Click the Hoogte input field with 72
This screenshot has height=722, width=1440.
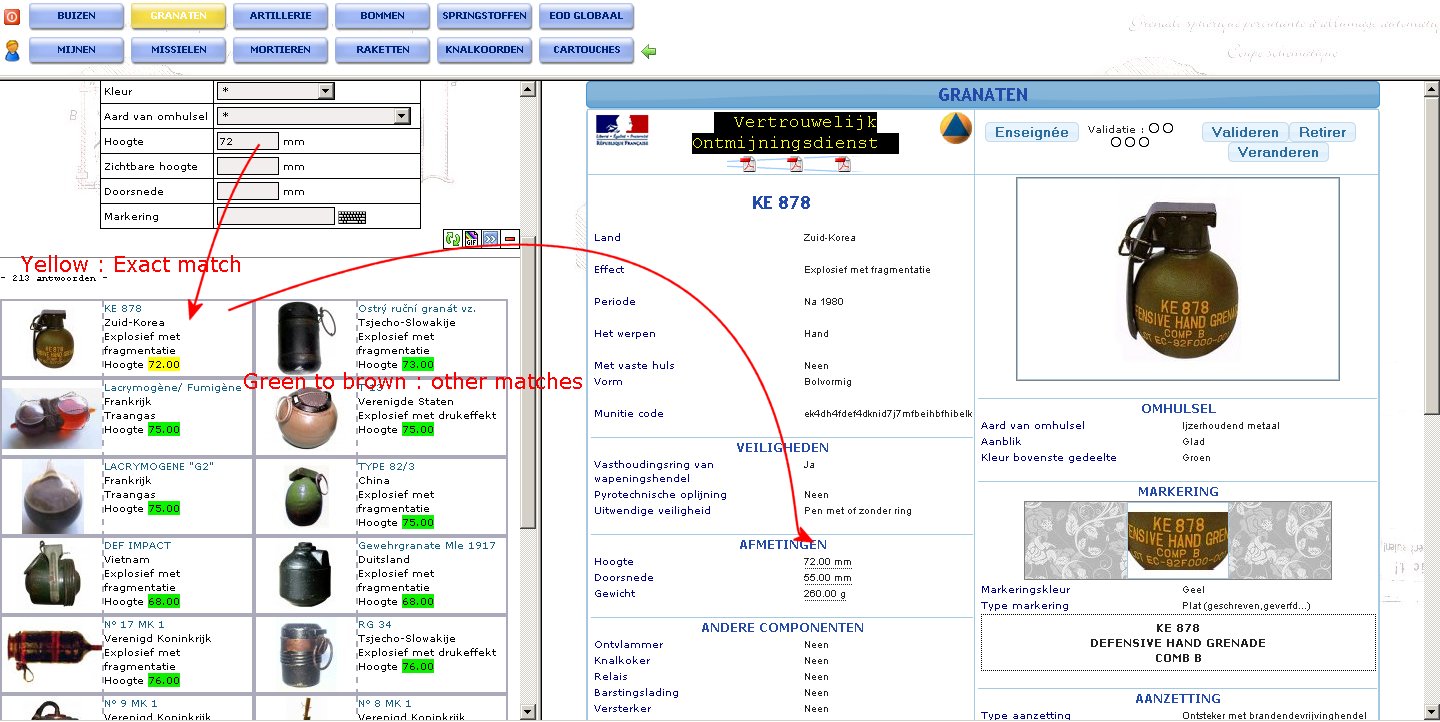point(247,141)
